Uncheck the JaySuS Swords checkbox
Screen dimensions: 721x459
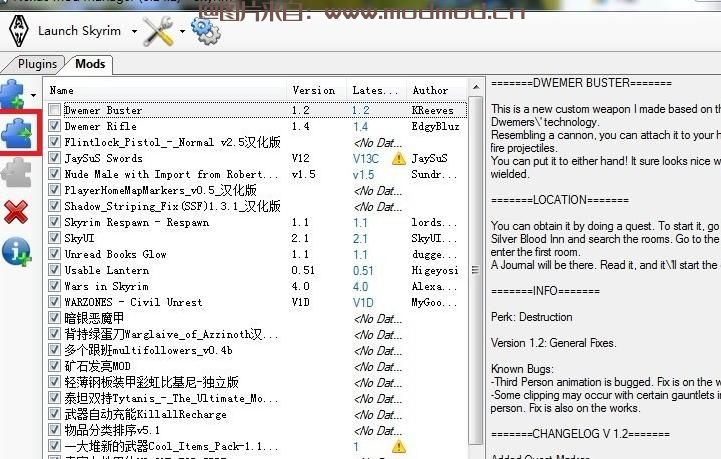[54, 158]
